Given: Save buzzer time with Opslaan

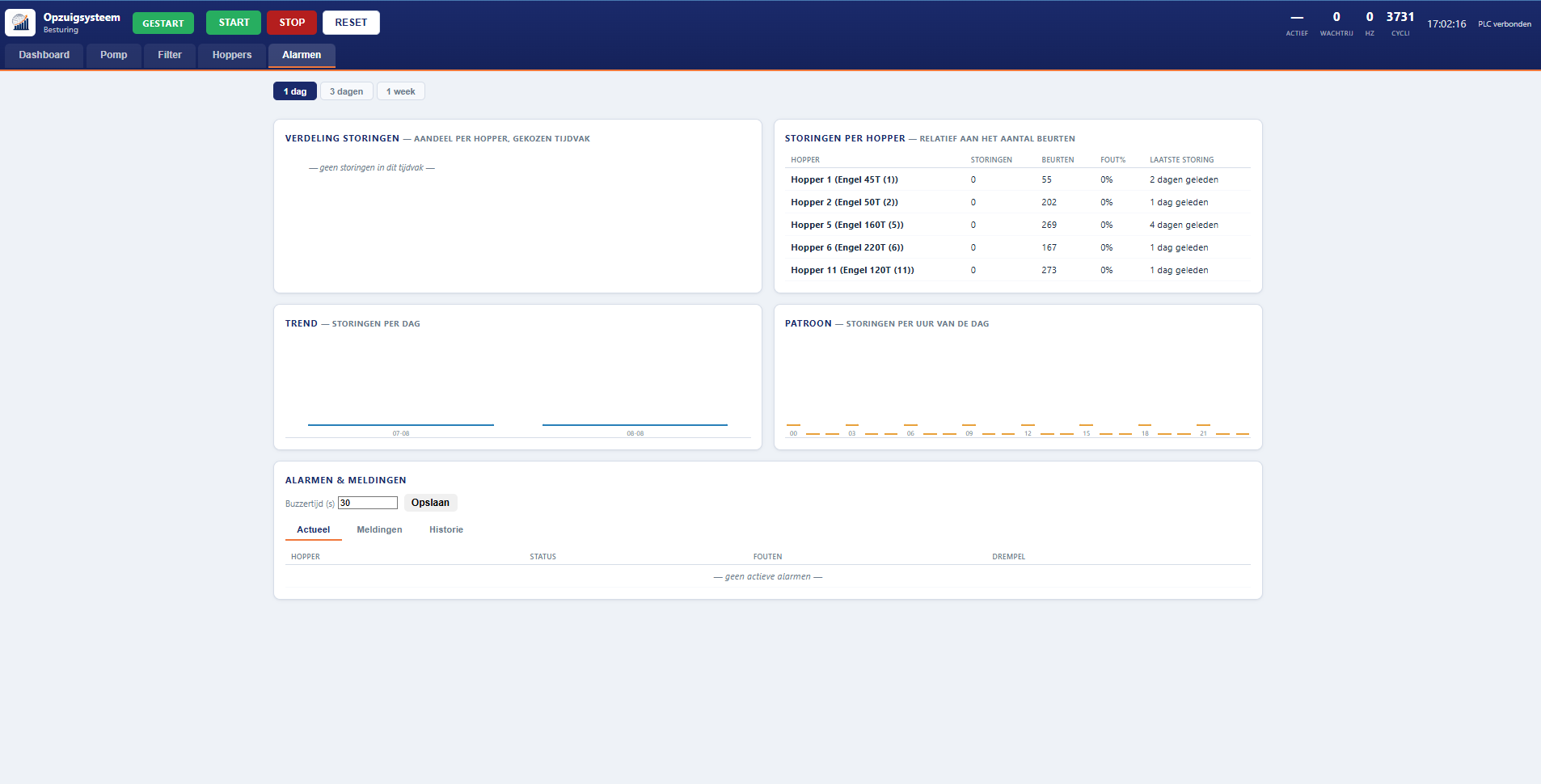Looking at the screenshot, I should point(430,503).
